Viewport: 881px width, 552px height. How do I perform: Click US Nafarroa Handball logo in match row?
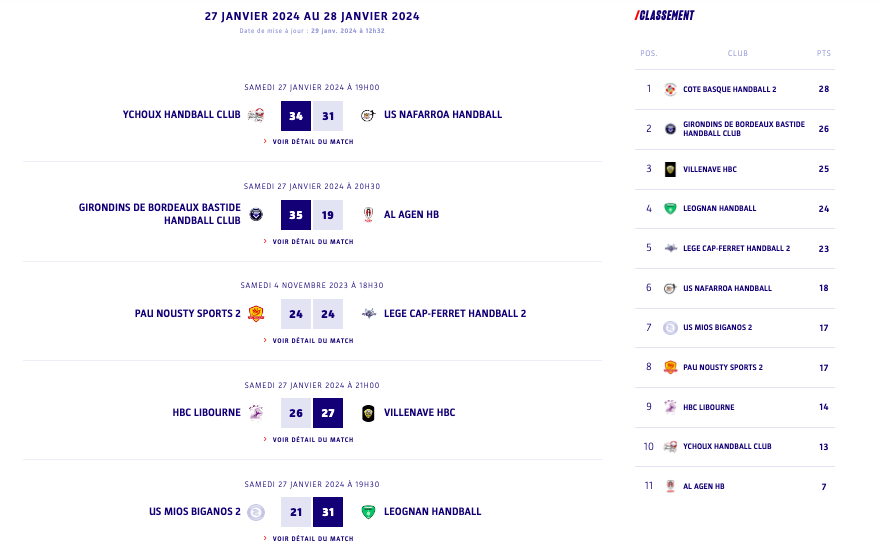tap(368, 115)
